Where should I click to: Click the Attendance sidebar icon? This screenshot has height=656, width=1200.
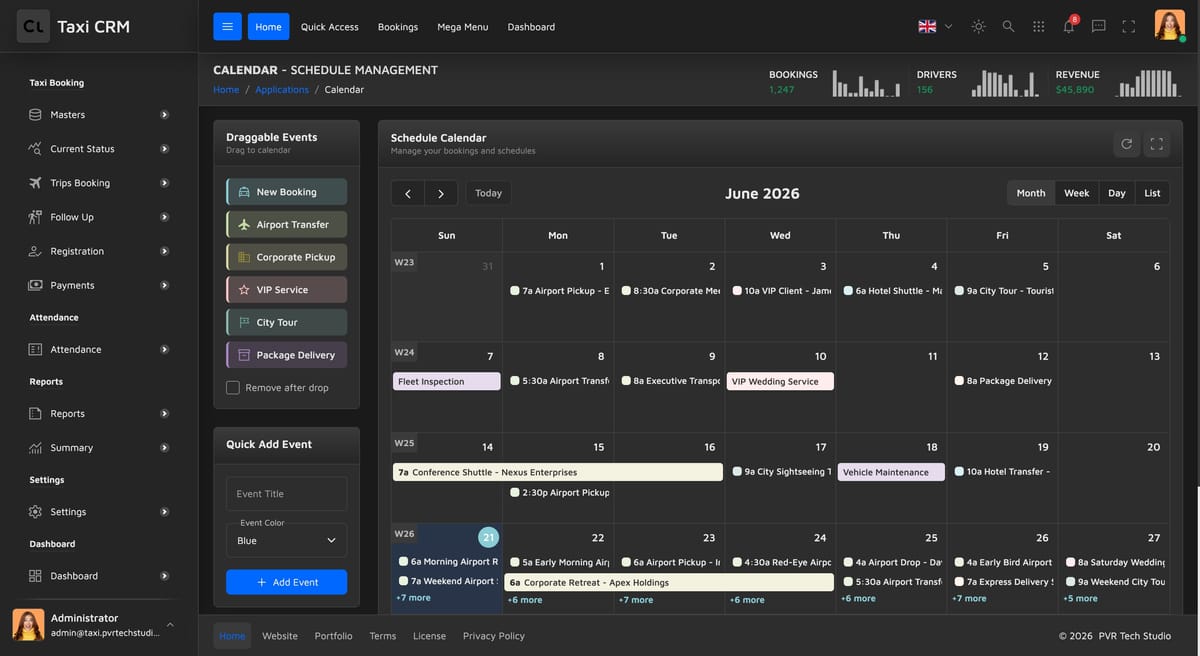click(x=35, y=349)
